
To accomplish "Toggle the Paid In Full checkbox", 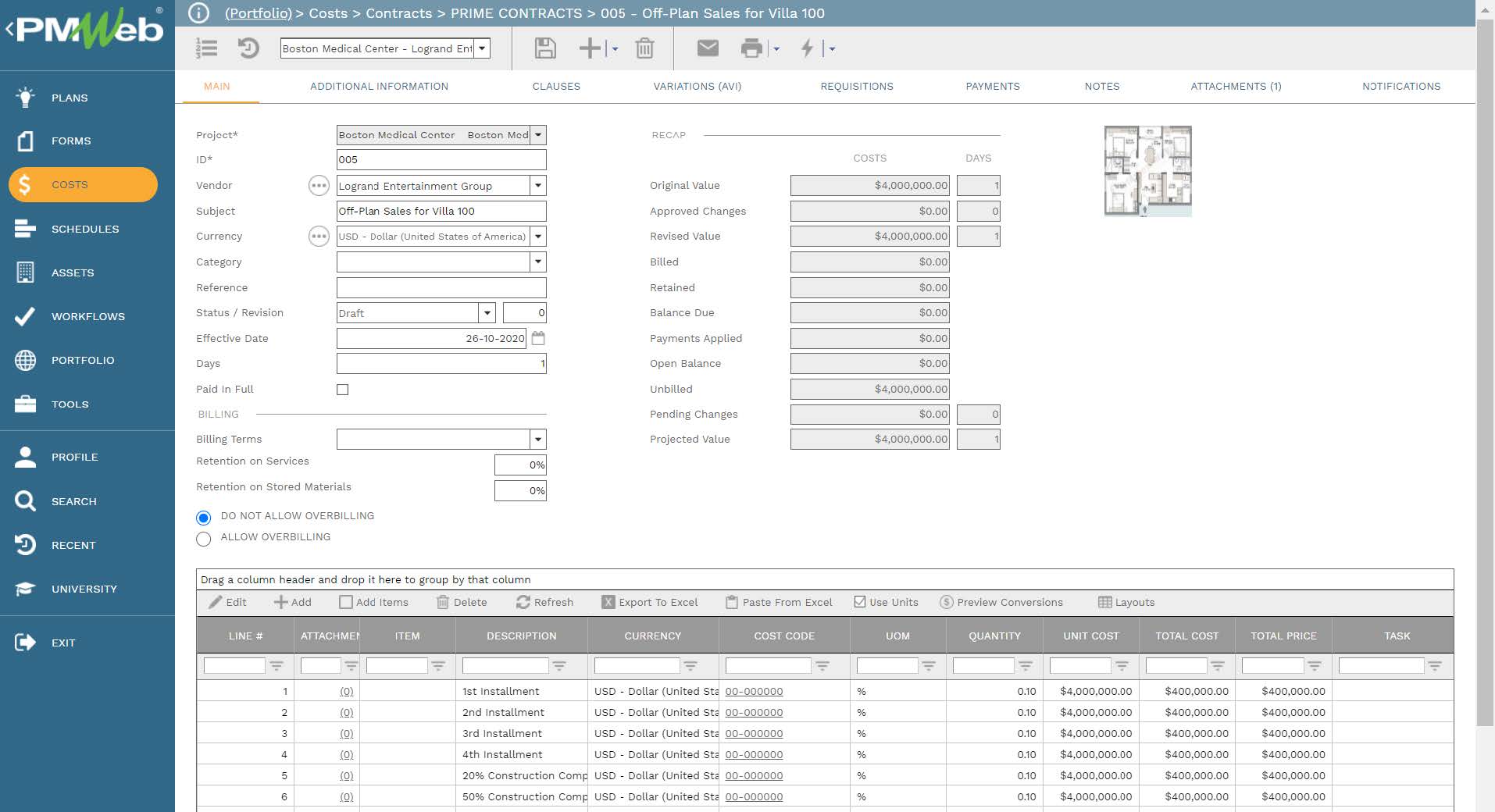I will click(x=342, y=390).
